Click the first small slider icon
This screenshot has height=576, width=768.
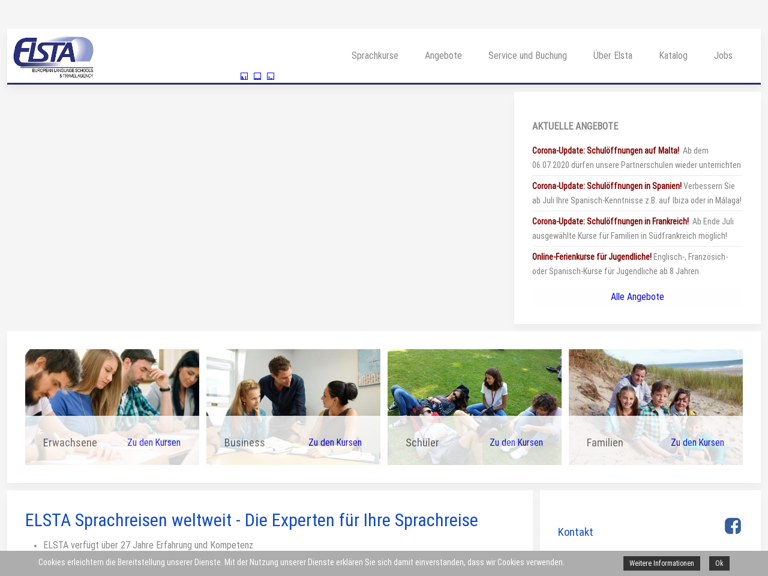pos(244,76)
